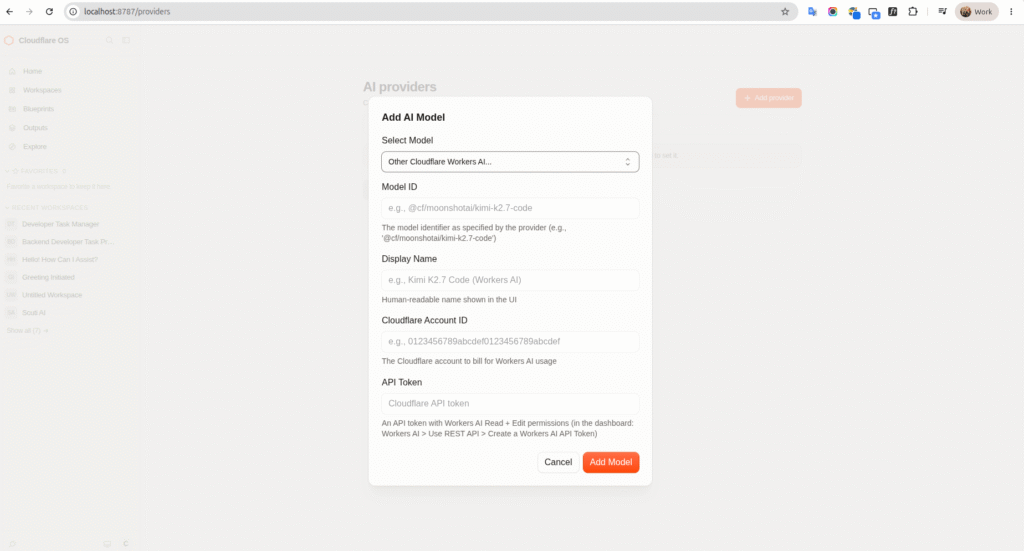This screenshot has width=1024, height=551.
Task: Click the Workers AI billing hint text
Action: [469, 361]
